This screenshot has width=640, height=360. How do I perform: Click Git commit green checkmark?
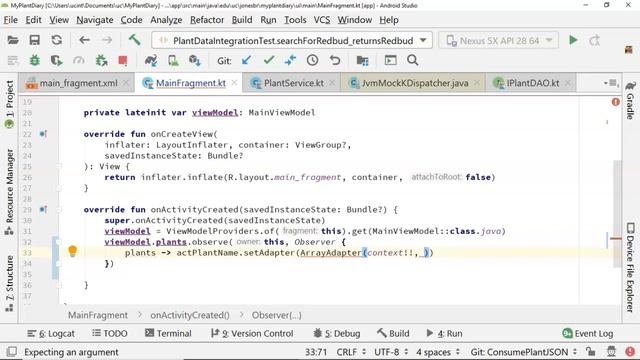point(269,60)
